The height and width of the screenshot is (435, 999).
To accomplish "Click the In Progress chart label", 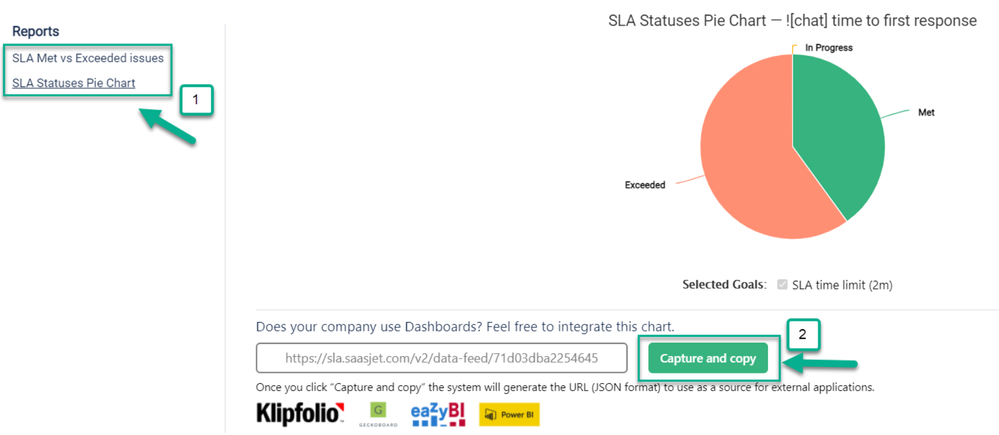I will point(829,48).
